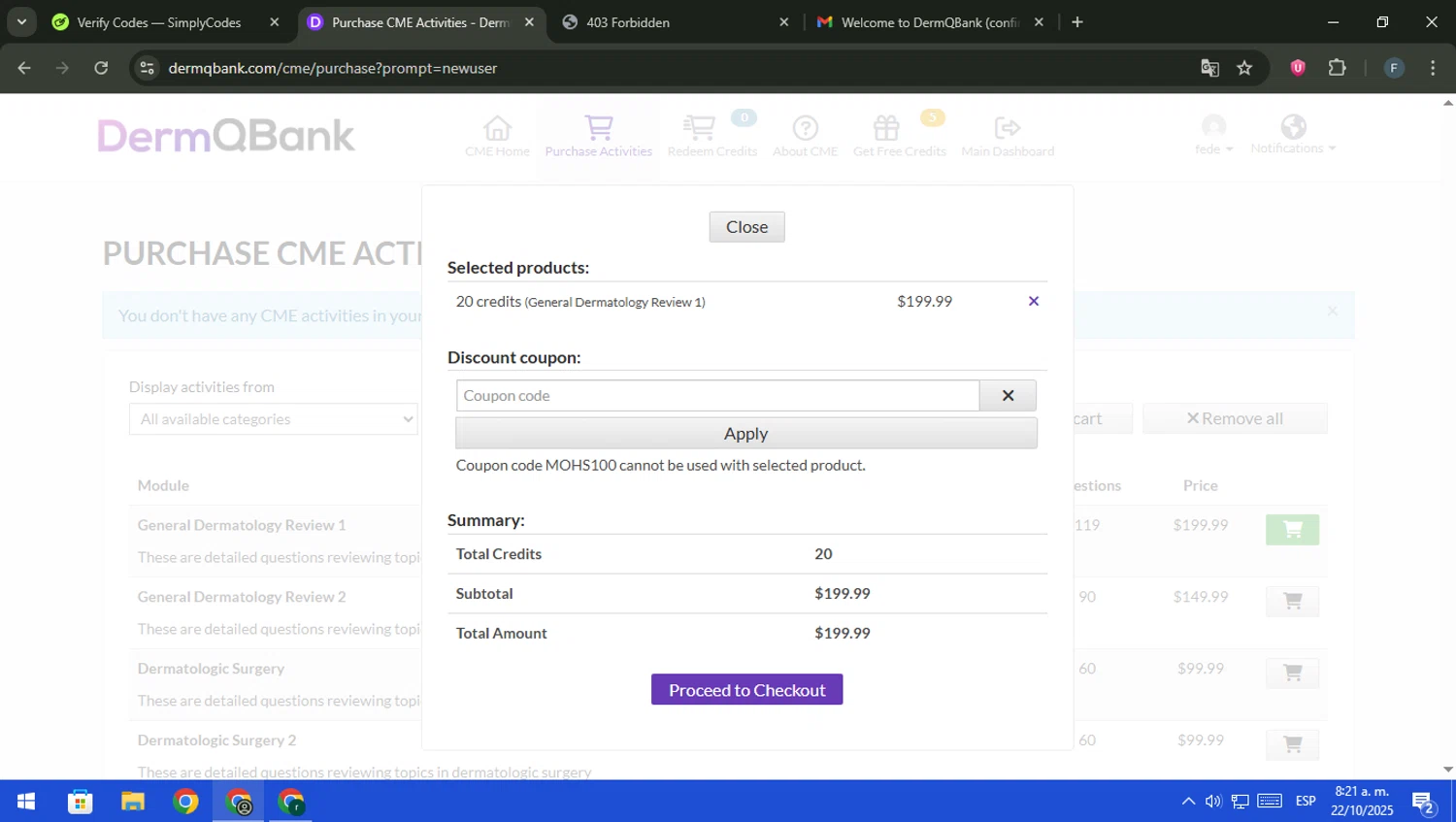Close the 403 Forbidden tab

pyautogui.click(x=784, y=22)
